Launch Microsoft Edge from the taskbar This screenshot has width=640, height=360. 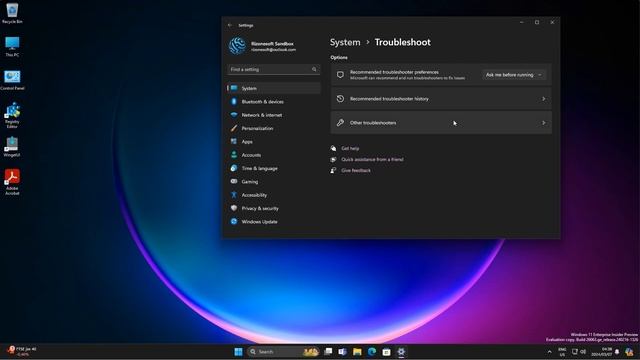(372, 352)
